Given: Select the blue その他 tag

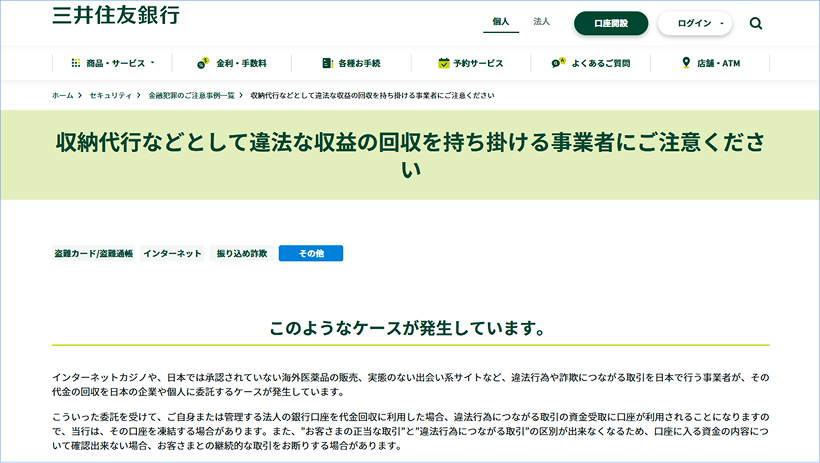Looking at the screenshot, I should tap(311, 253).
